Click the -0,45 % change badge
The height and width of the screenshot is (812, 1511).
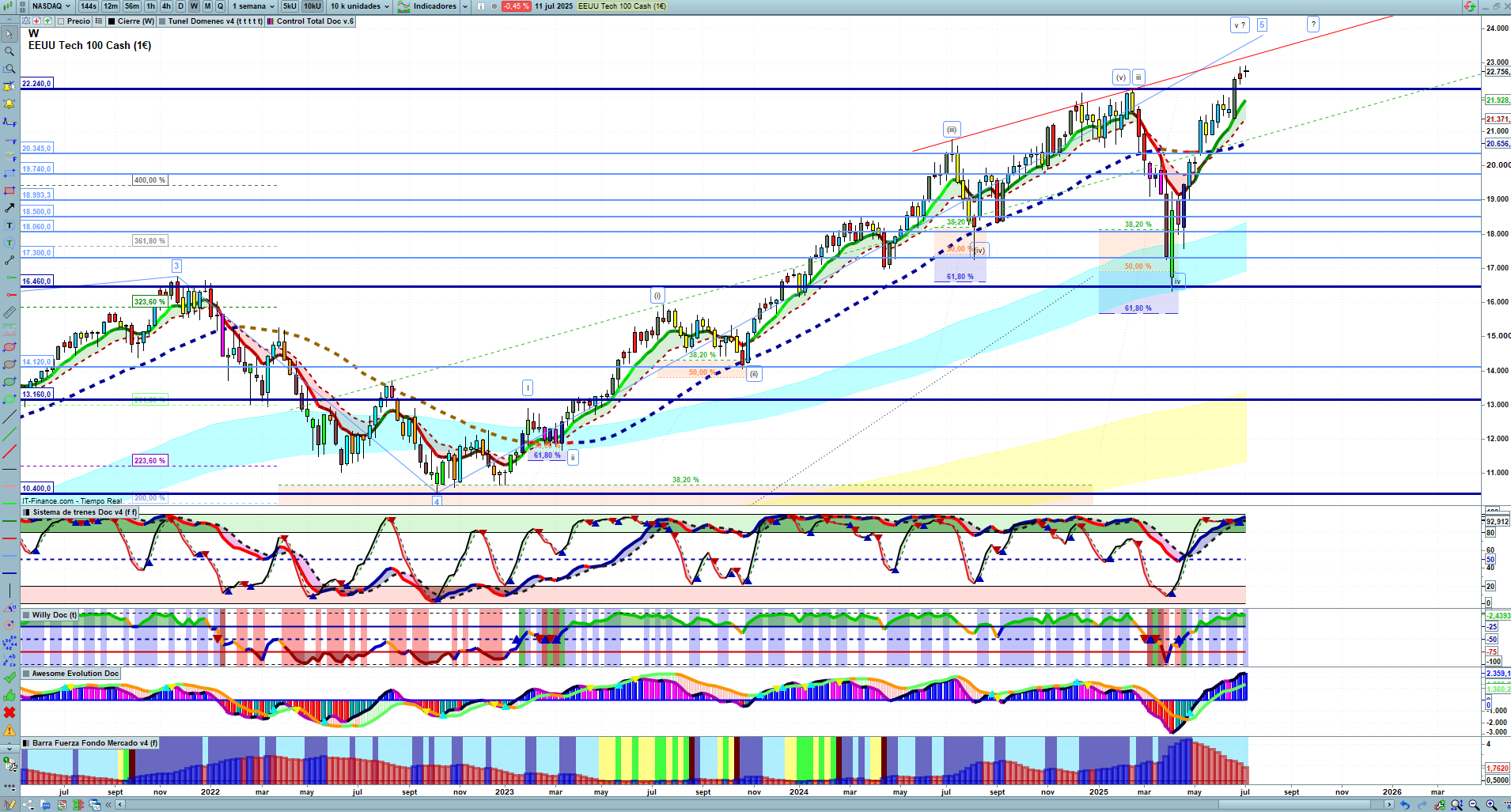(x=516, y=6)
